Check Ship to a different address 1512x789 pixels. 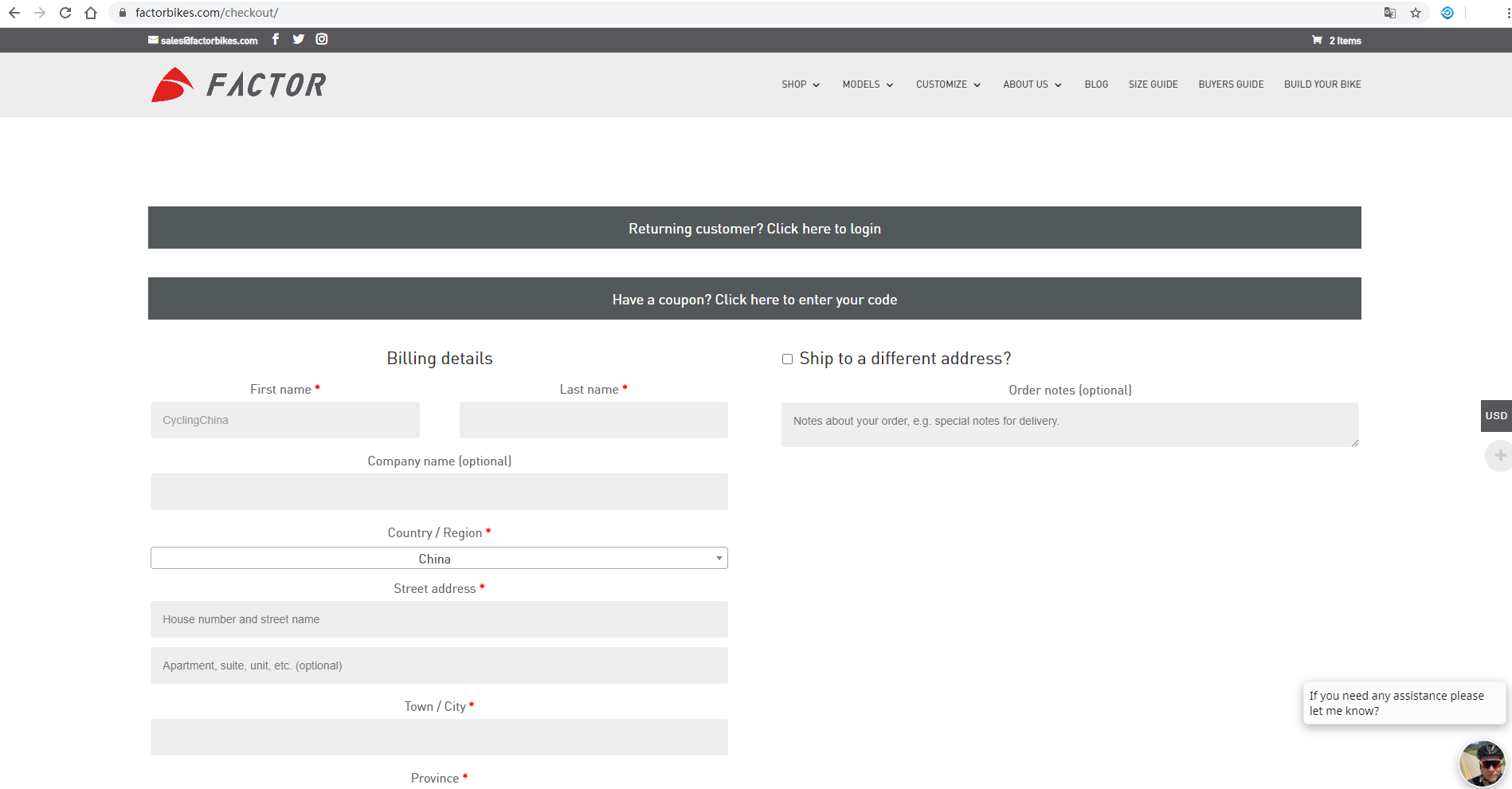[787, 359]
